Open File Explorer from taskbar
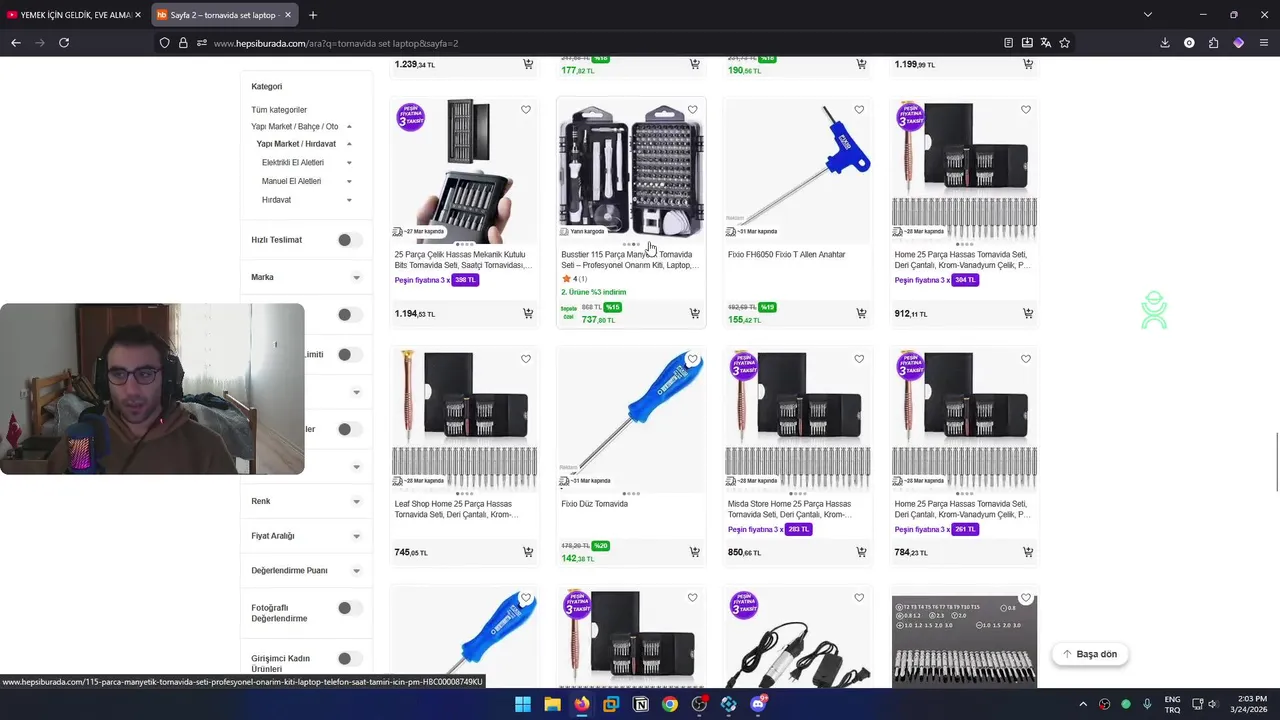 (x=552, y=704)
